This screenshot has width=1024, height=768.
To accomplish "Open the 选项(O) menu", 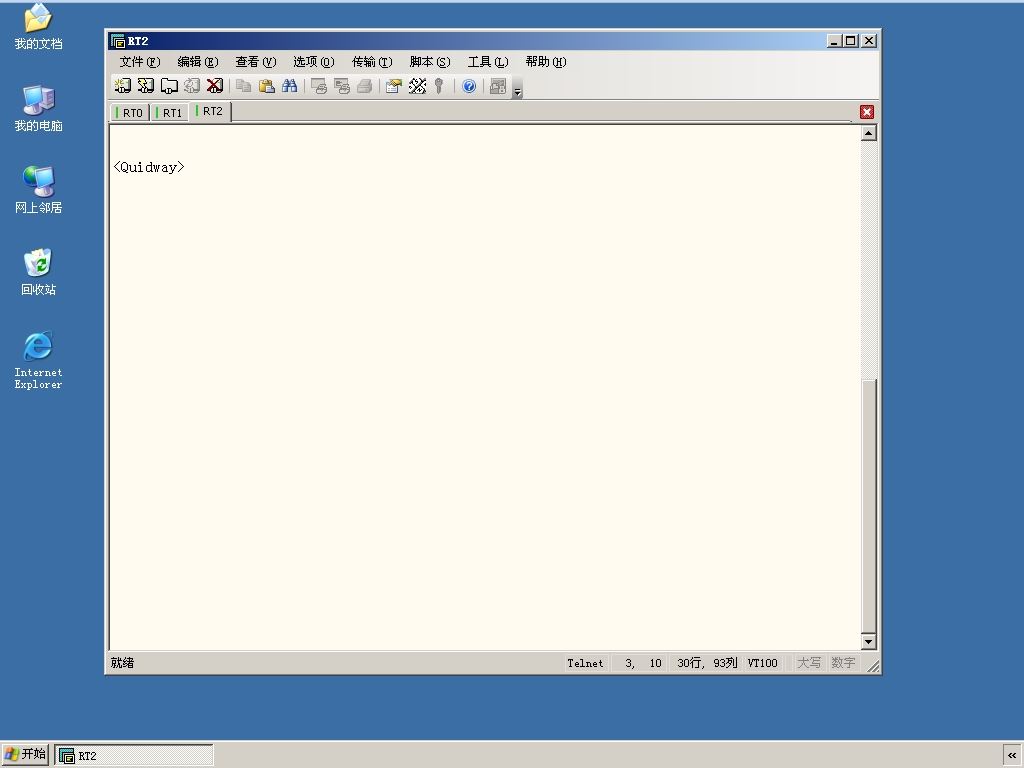I will click(314, 61).
